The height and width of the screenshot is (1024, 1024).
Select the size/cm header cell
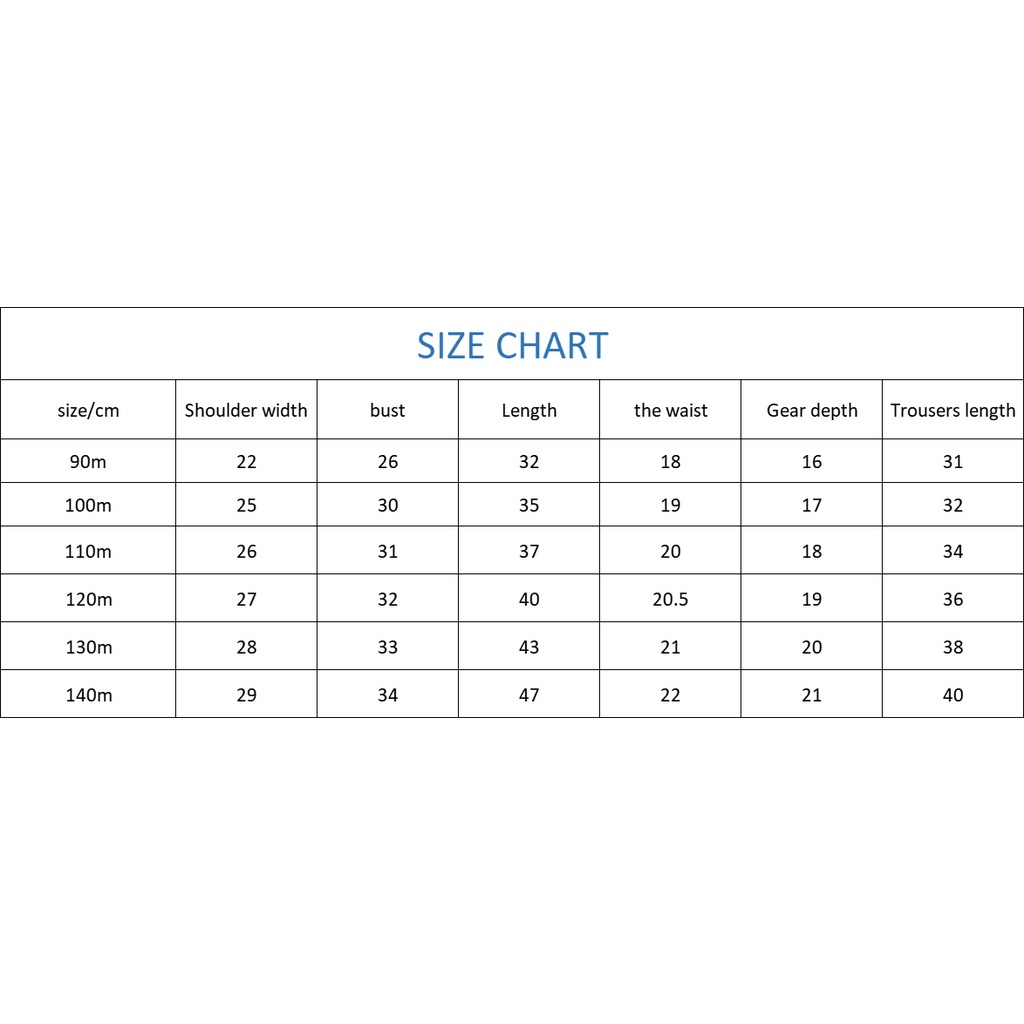[88, 410]
